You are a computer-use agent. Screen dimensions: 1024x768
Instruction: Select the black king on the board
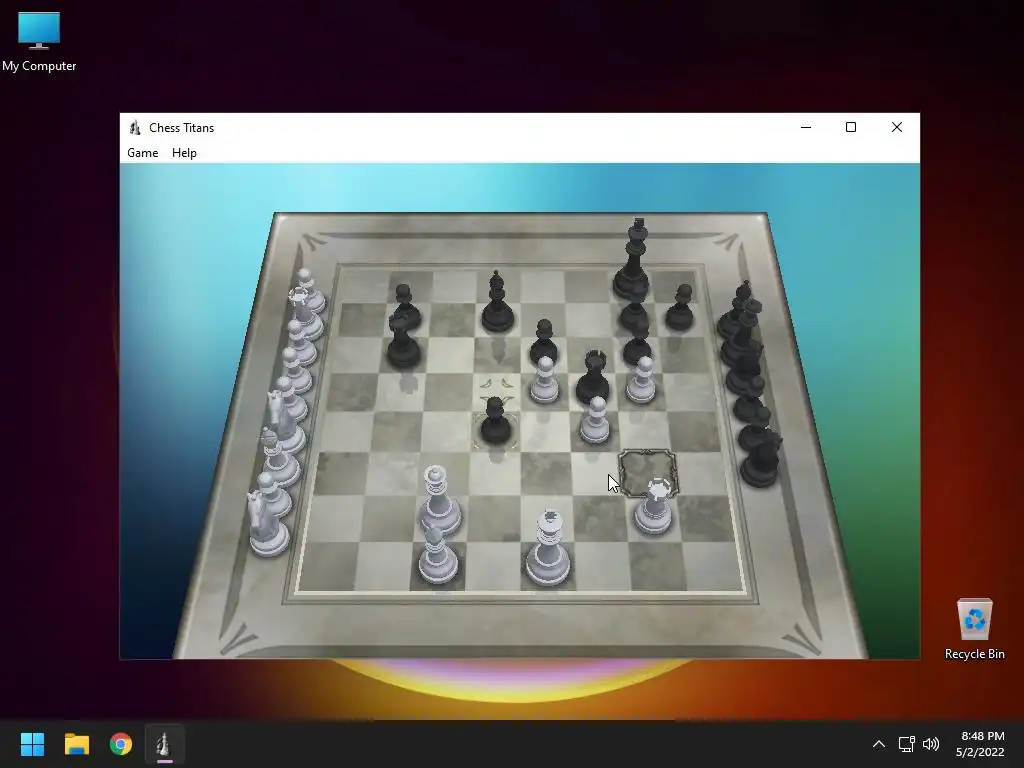point(633,261)
